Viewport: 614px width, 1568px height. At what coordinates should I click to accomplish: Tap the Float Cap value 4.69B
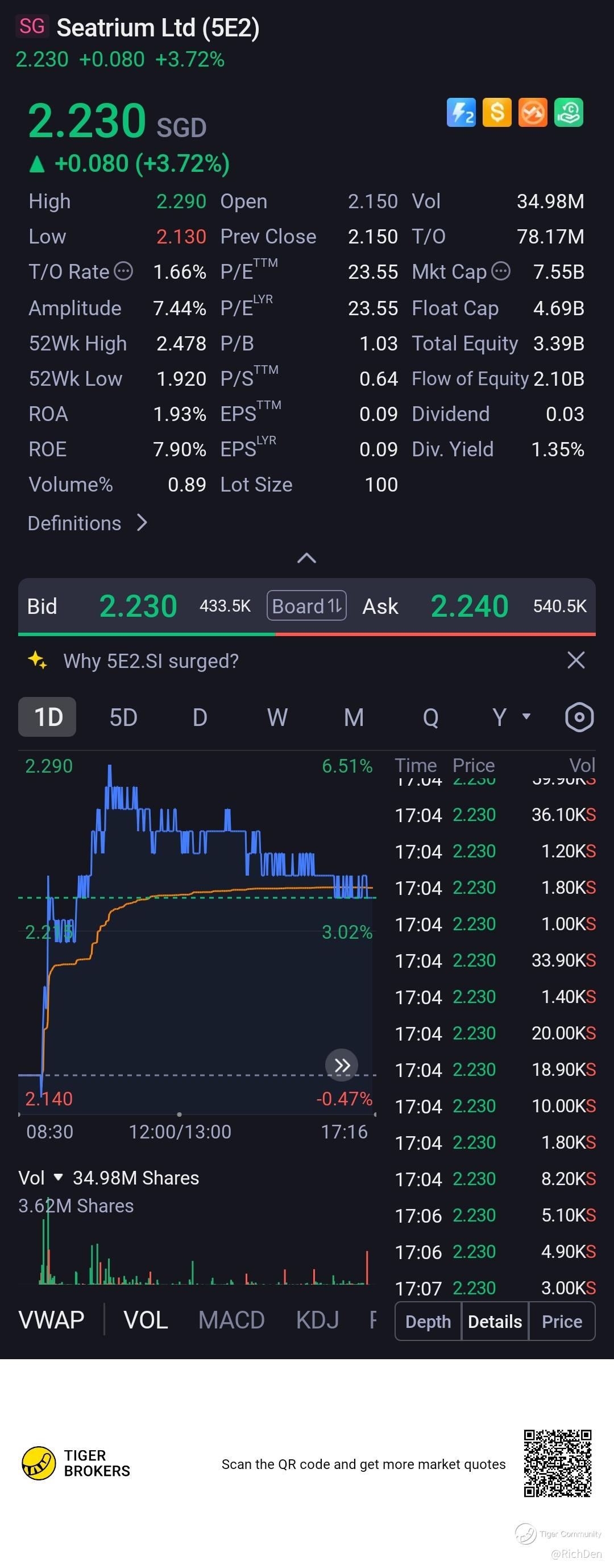pyautogui.click(x=559, y=308)
